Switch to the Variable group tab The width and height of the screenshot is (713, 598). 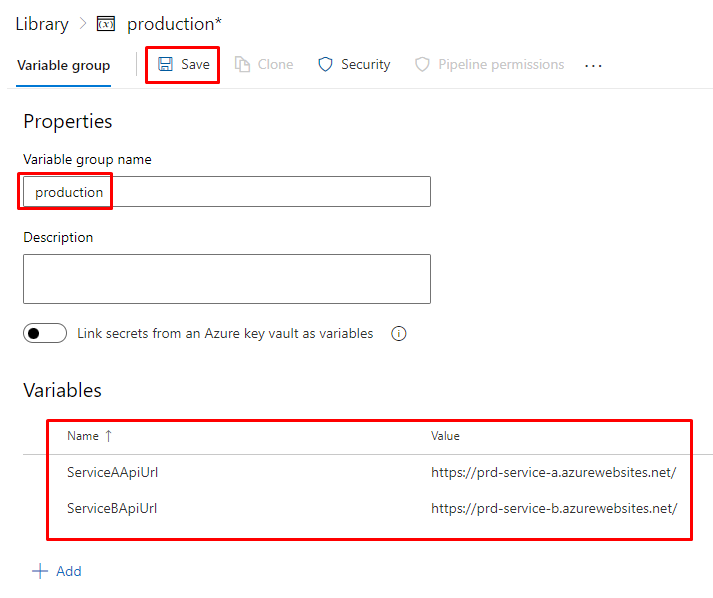[64, 65]
